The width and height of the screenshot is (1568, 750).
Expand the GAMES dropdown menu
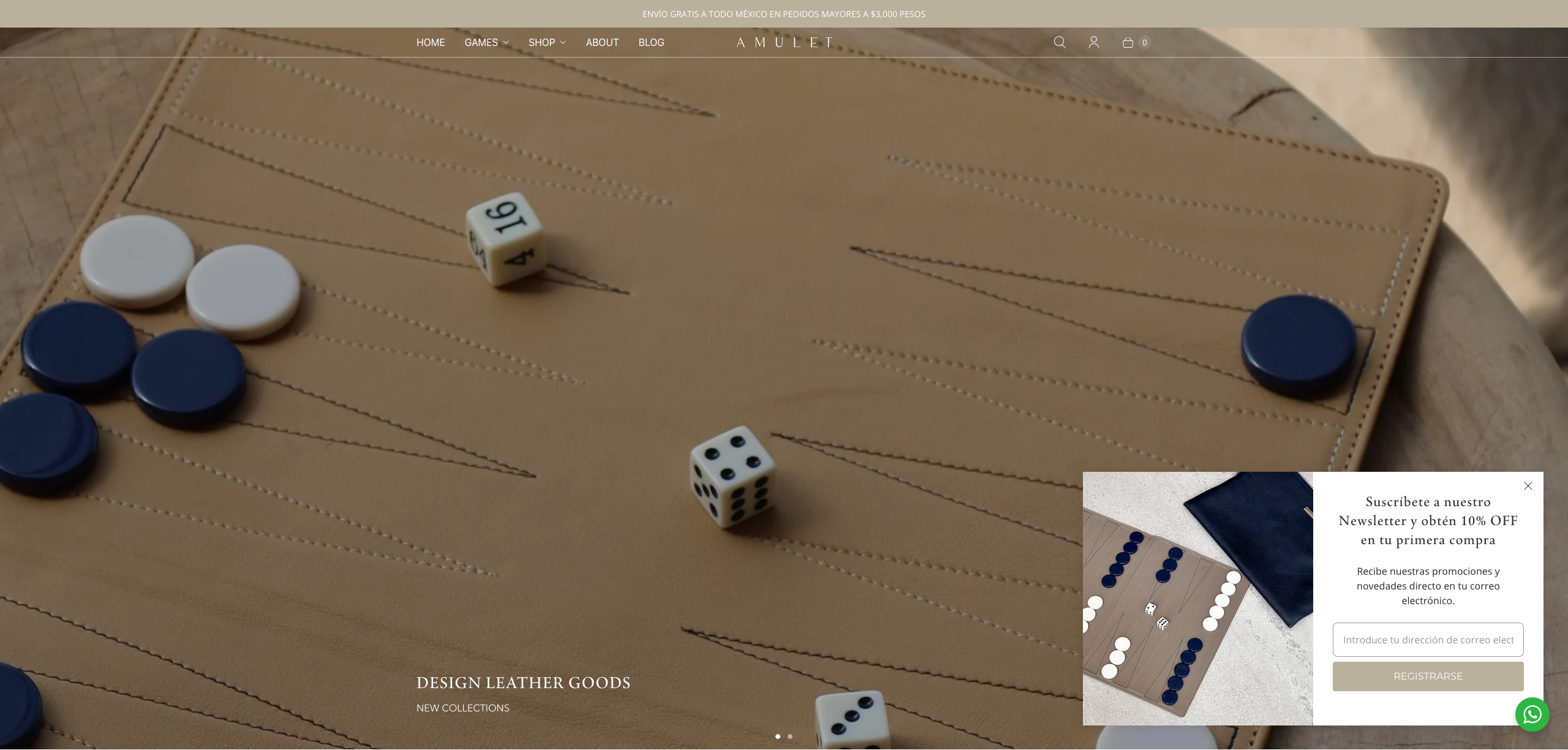[x=487, y=42]
